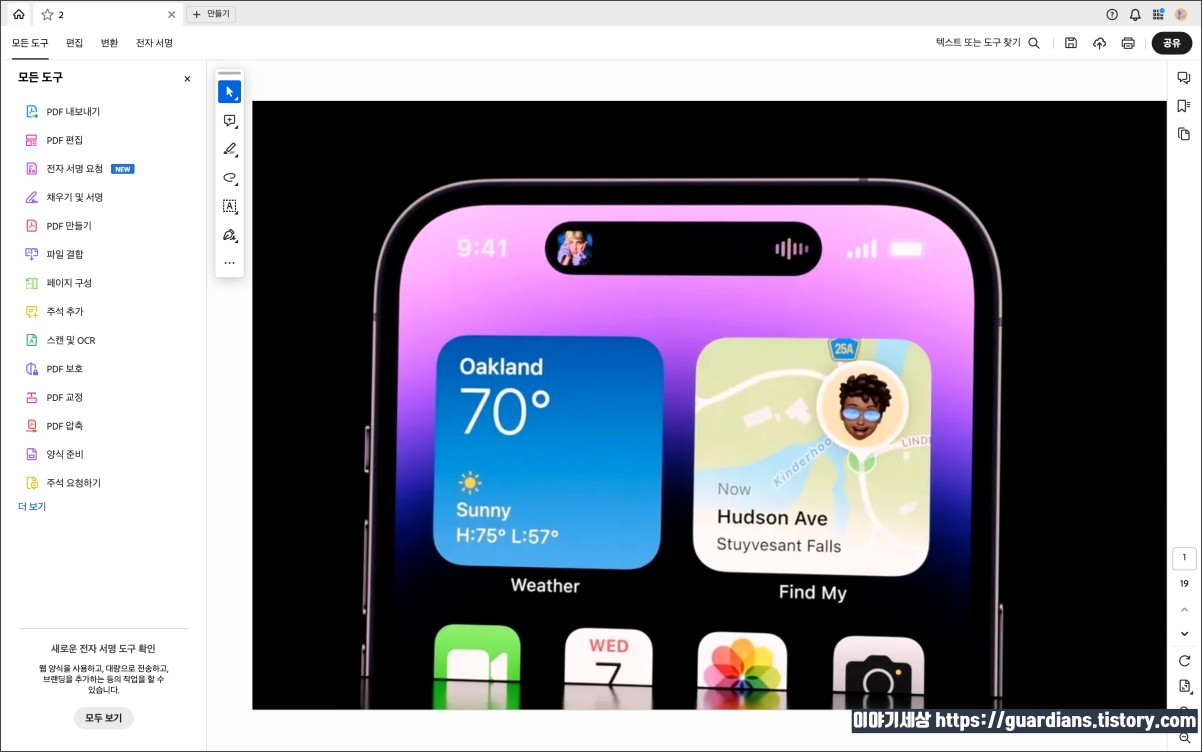Viewport: 1202px width, 752px height.
Task: Star the document tab named 2
Action: pyautogui.click(x=46, y=14)
